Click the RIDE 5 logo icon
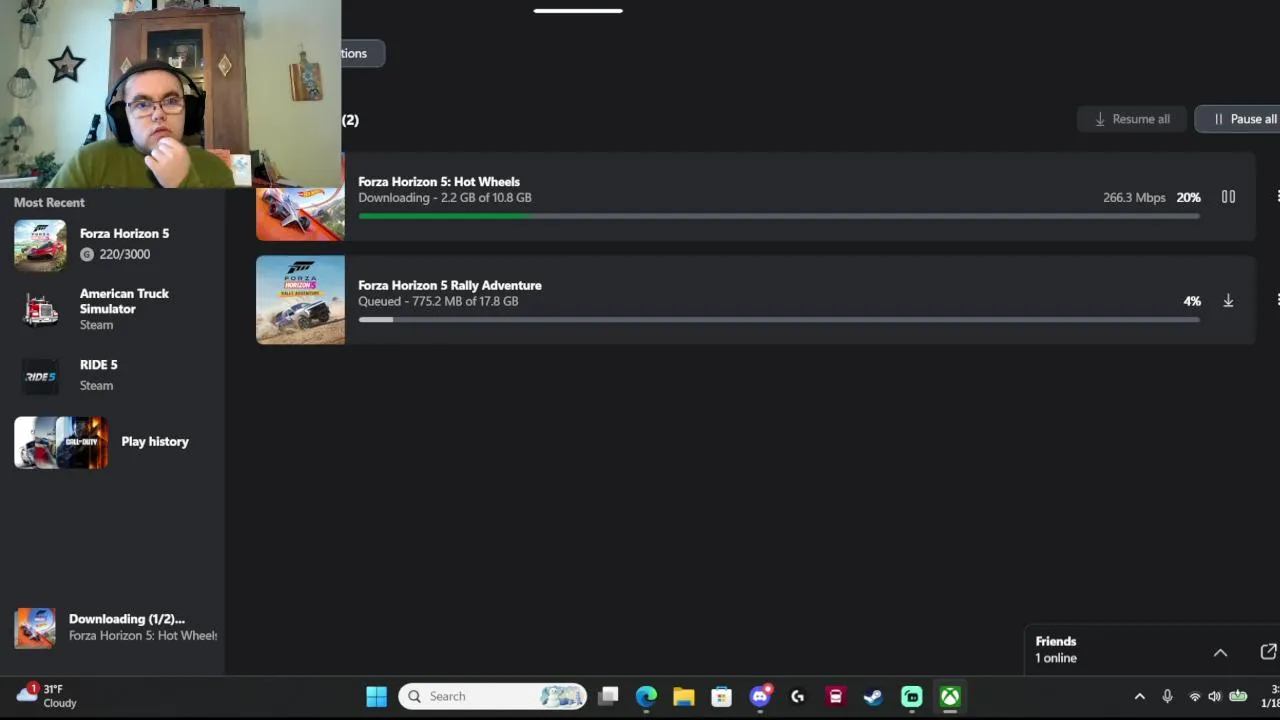The height and width of the screenshot is (720, 1280). [40, 376]
